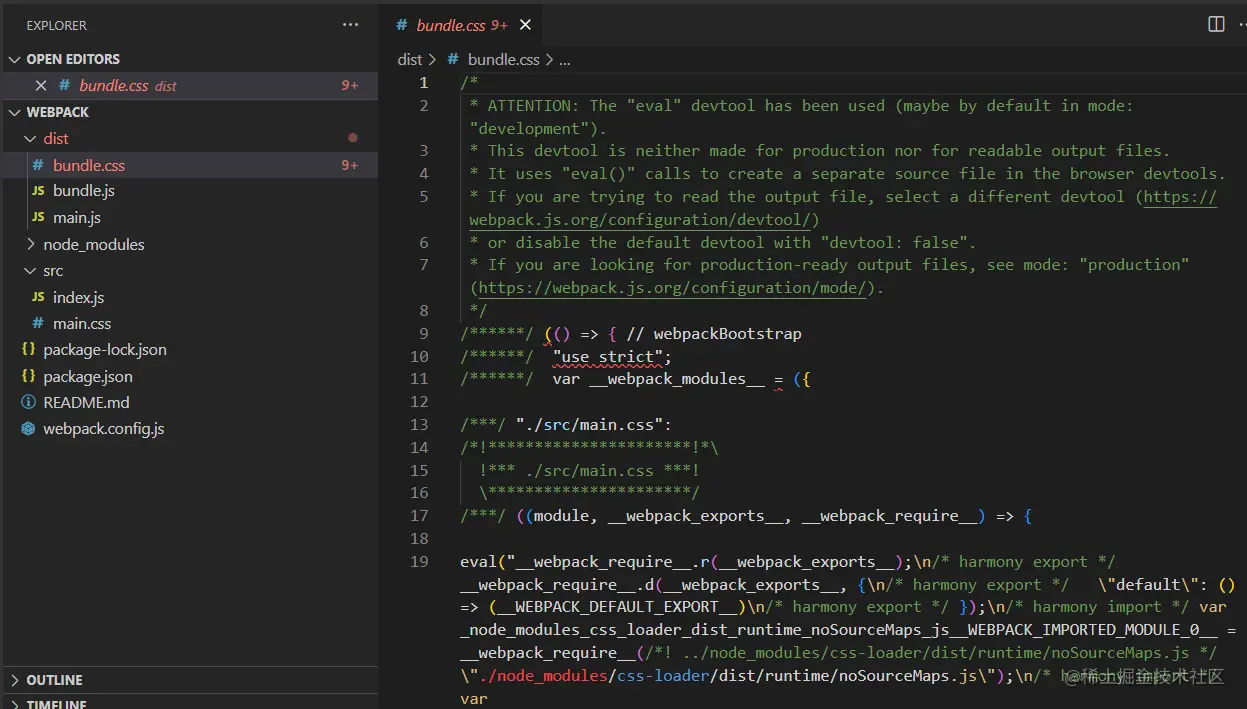This screenshot has width=1247, height=709.
Task: Click the webpack cube icon beside webpack.config.js
Action: click(x=28, y=429)
